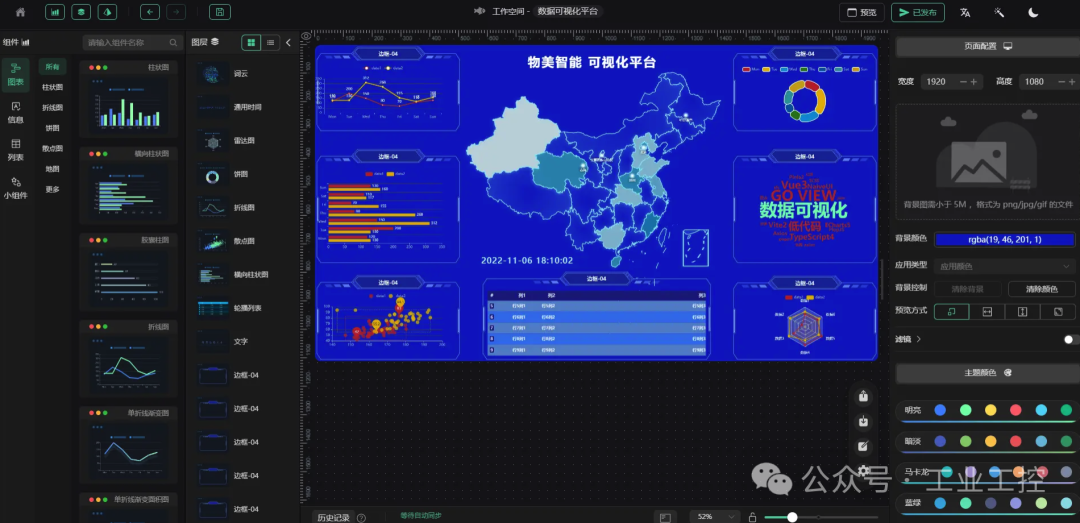Switch layers to thumbnail grid view
The height and width of the screenshot is (523, 1080).
coord(251,43)
